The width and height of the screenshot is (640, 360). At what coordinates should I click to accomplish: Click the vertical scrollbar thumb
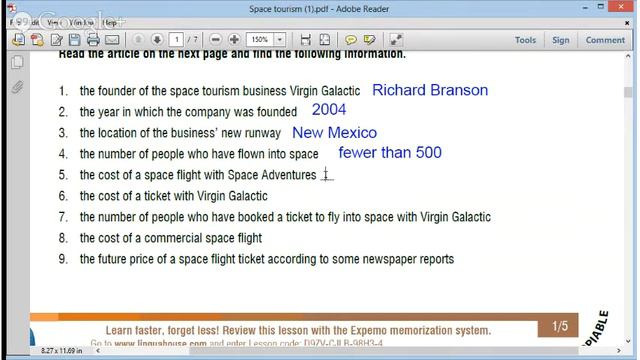click(x=628, y=92)
